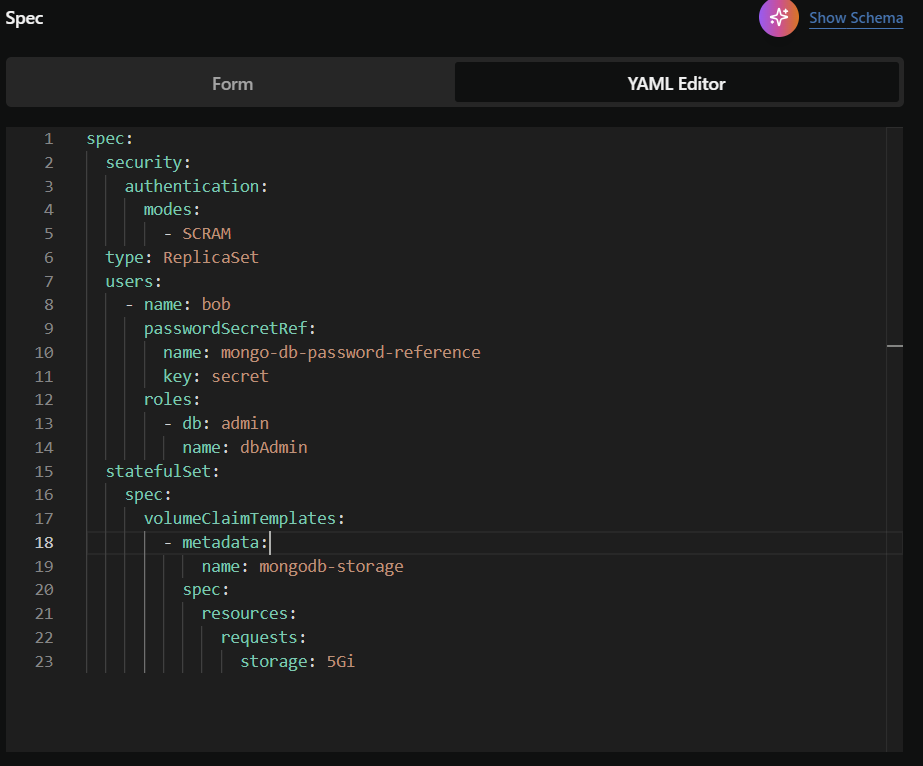
Task: Place cursor on the key value secret
Action: (240, 376)
